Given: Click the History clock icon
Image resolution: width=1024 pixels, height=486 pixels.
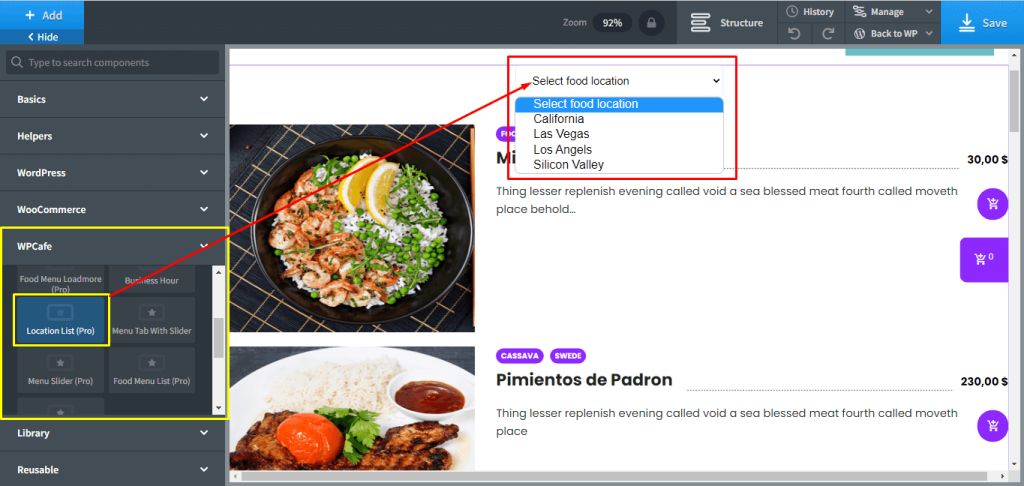Looking at the screenshot, I should click(x=792, y=12).
